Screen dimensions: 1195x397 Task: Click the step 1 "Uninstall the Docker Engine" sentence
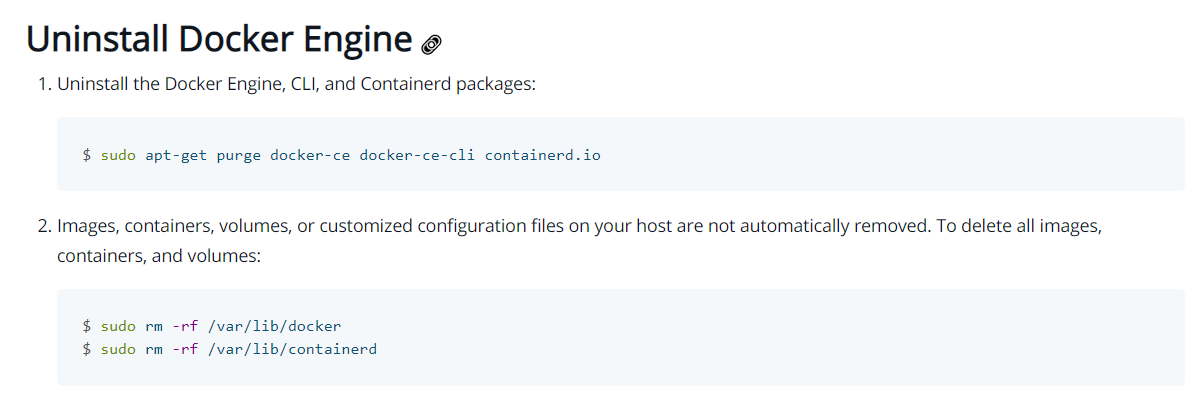pos(297,85)
